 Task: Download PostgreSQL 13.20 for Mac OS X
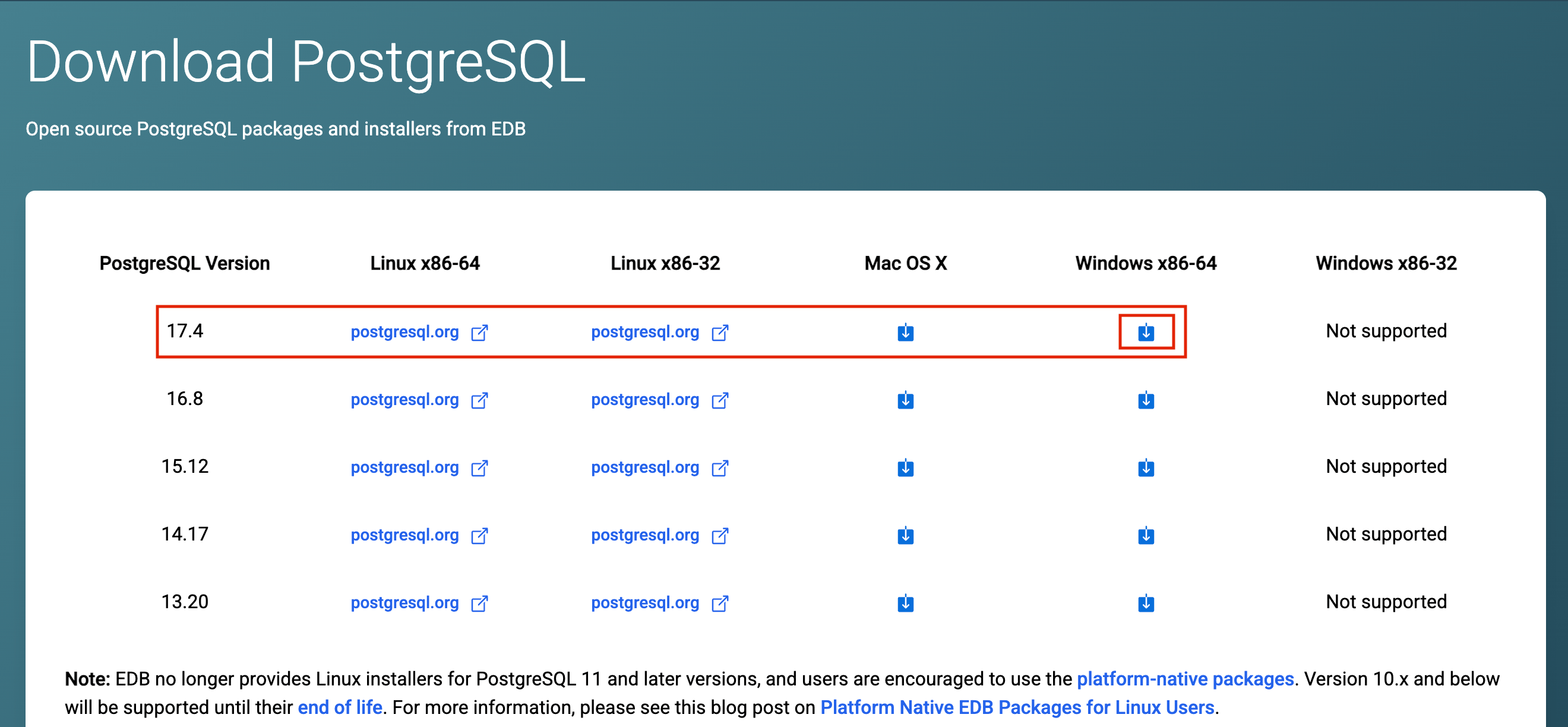pyautogui.click(x=905, y=603)
